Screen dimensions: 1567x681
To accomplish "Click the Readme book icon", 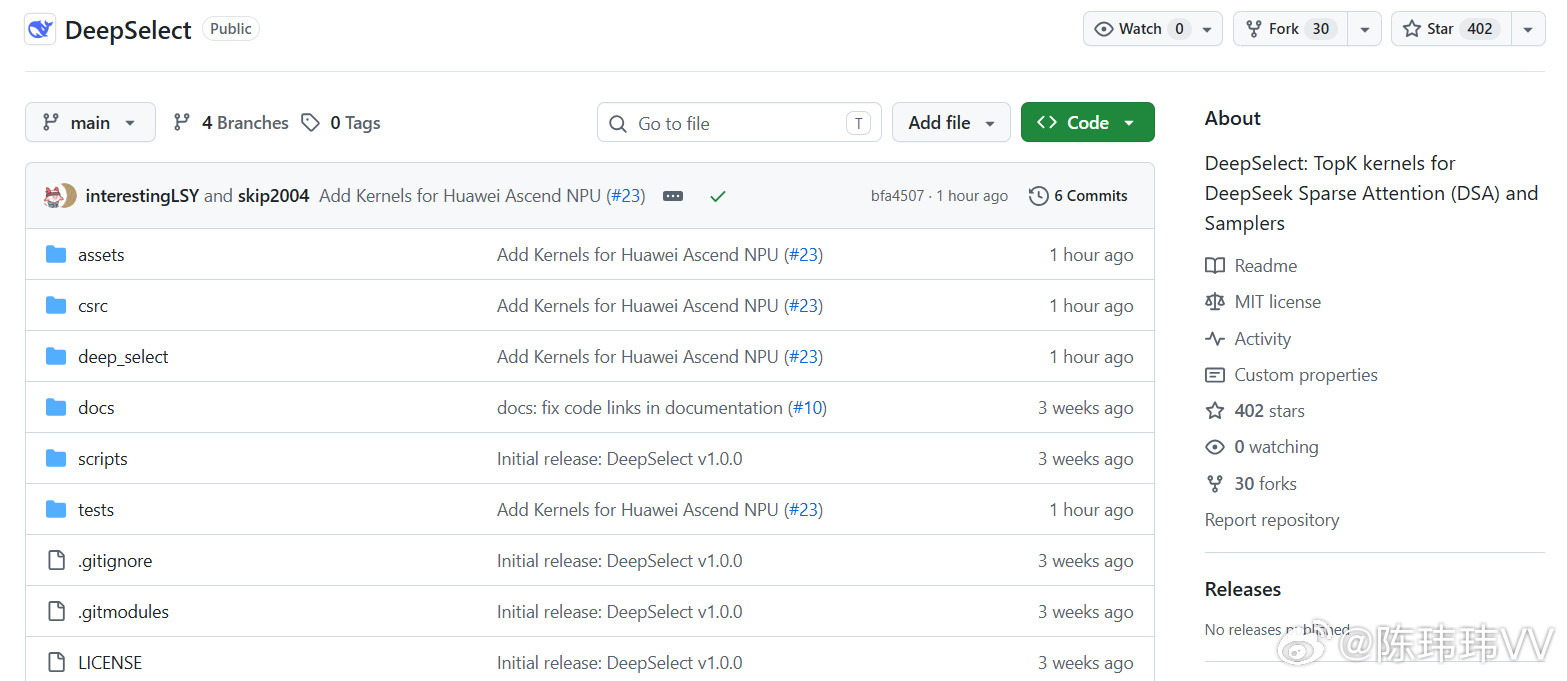I will (x=1215, y=266).
